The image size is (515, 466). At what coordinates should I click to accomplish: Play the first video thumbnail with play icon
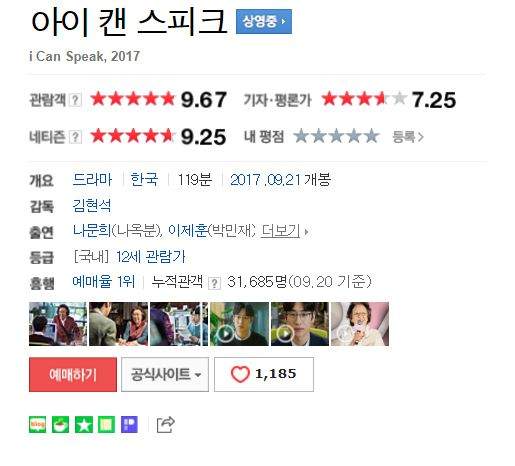(x=239, y=324)
